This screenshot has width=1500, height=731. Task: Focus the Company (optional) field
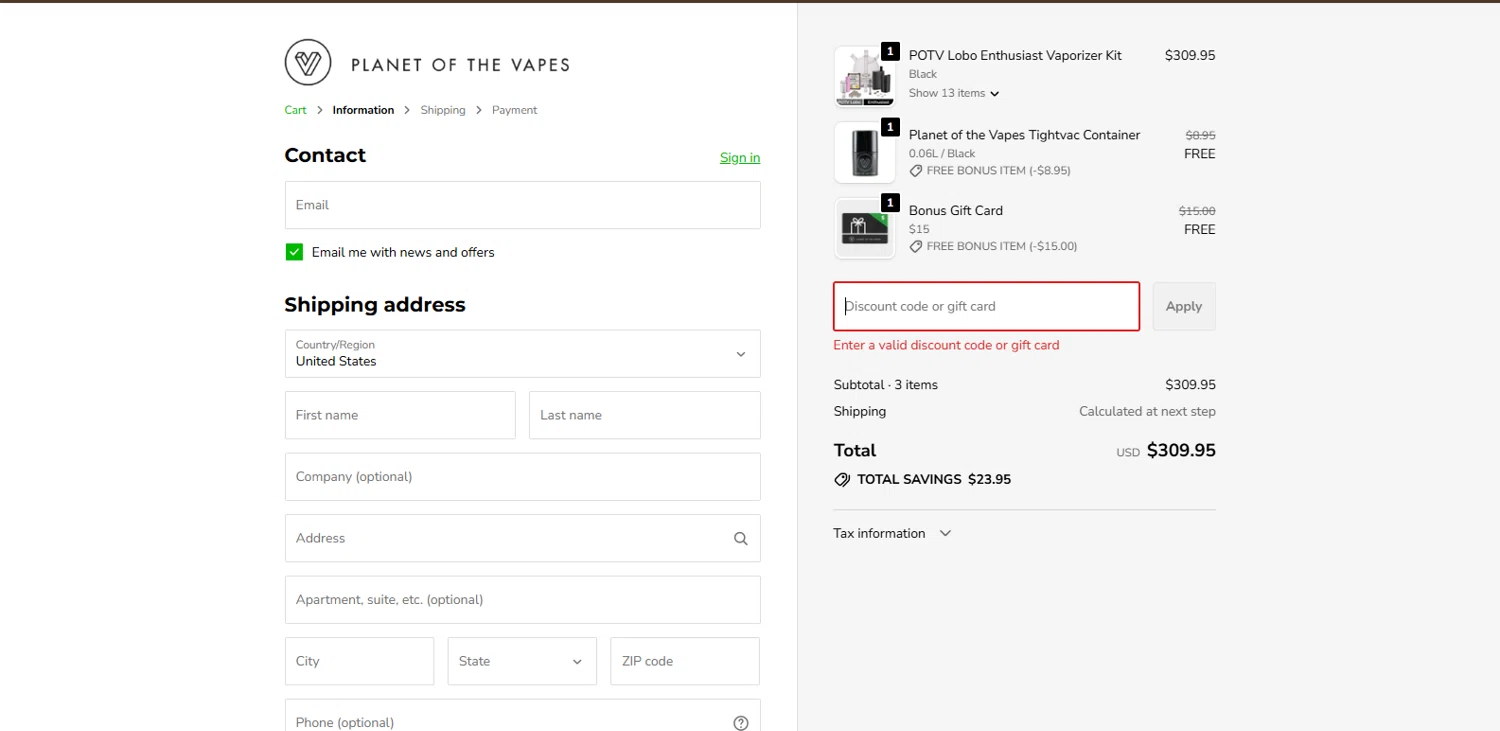click(x=522, y=477)
